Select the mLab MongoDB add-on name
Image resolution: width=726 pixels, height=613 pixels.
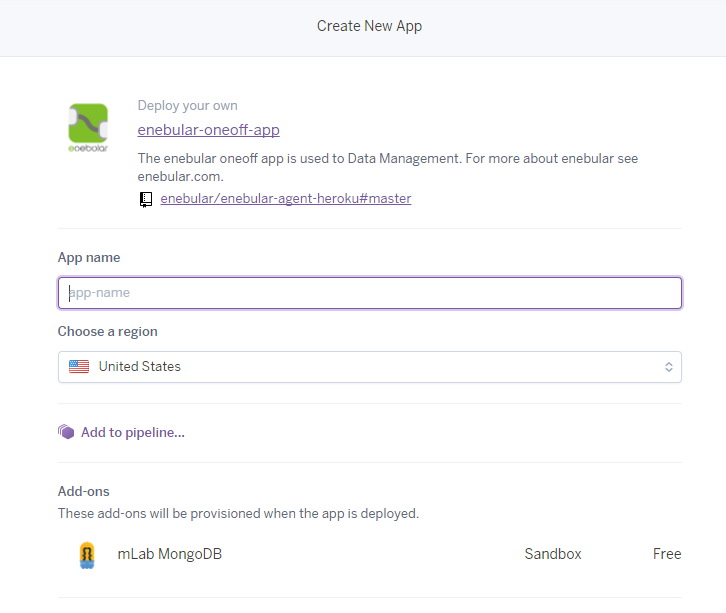click(x=169, y=554)
